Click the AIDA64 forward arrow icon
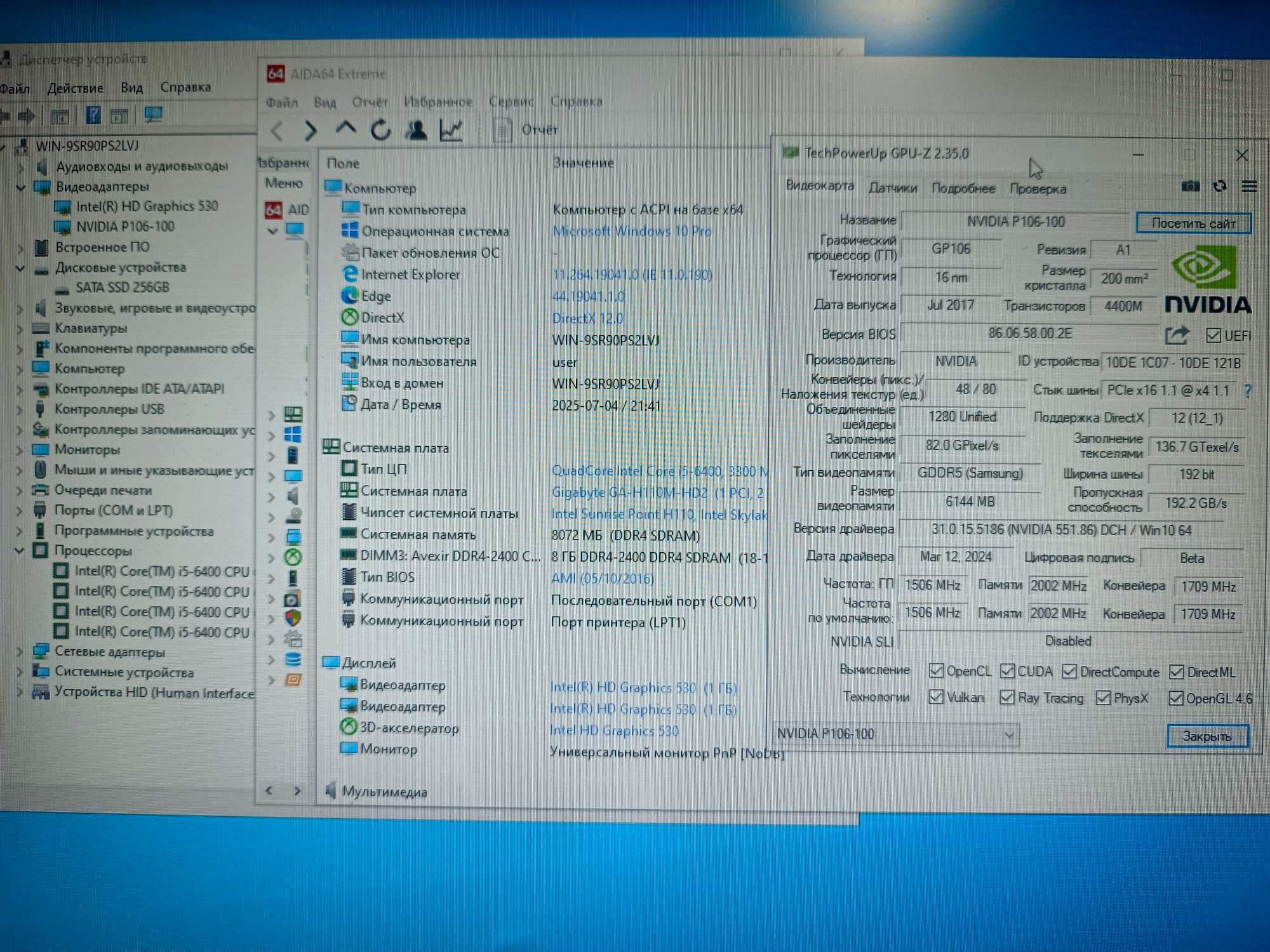The width and height of the screenshot is (1270, 952). [311, 131]
